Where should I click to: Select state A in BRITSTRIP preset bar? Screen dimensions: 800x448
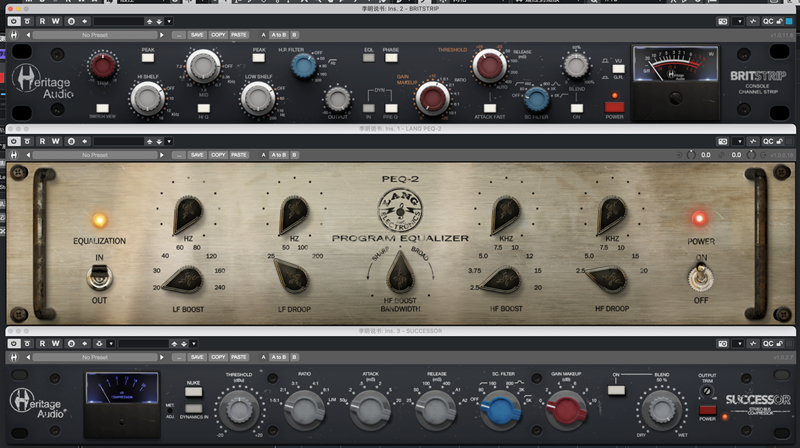pyautogui.click(x=263, y=35)
